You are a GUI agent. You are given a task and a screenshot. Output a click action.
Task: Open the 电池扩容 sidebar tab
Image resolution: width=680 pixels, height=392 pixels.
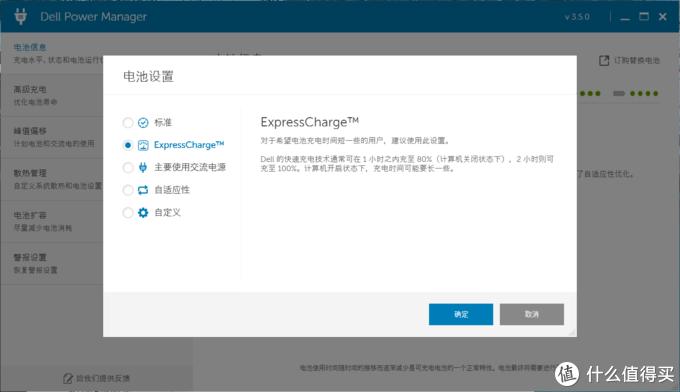point(52,221)
